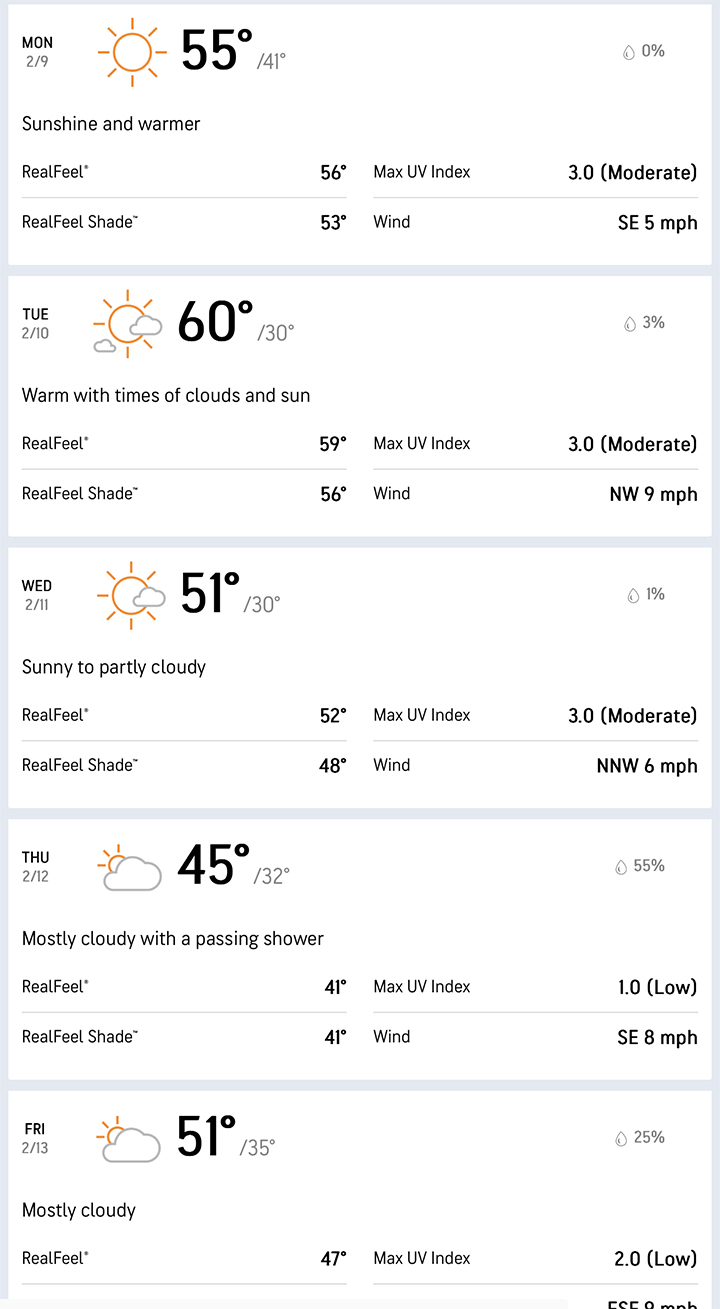Viewport: 720px width, 1309px height.
Task: Click the raindrop icon beside 0% precipitation
Action: [x=629, y=52]
